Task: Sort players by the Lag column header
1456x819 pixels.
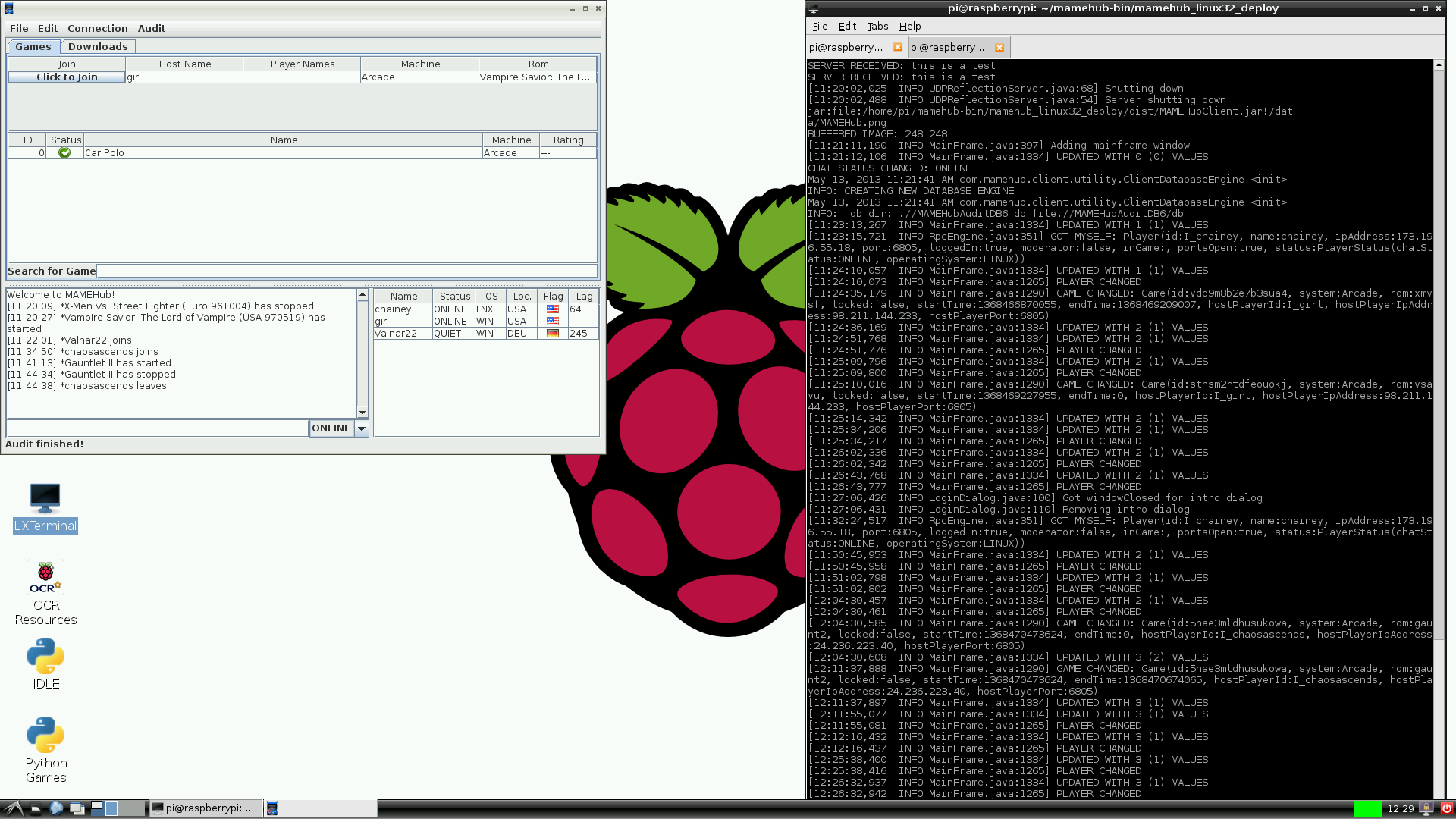Action: [584, 296]
